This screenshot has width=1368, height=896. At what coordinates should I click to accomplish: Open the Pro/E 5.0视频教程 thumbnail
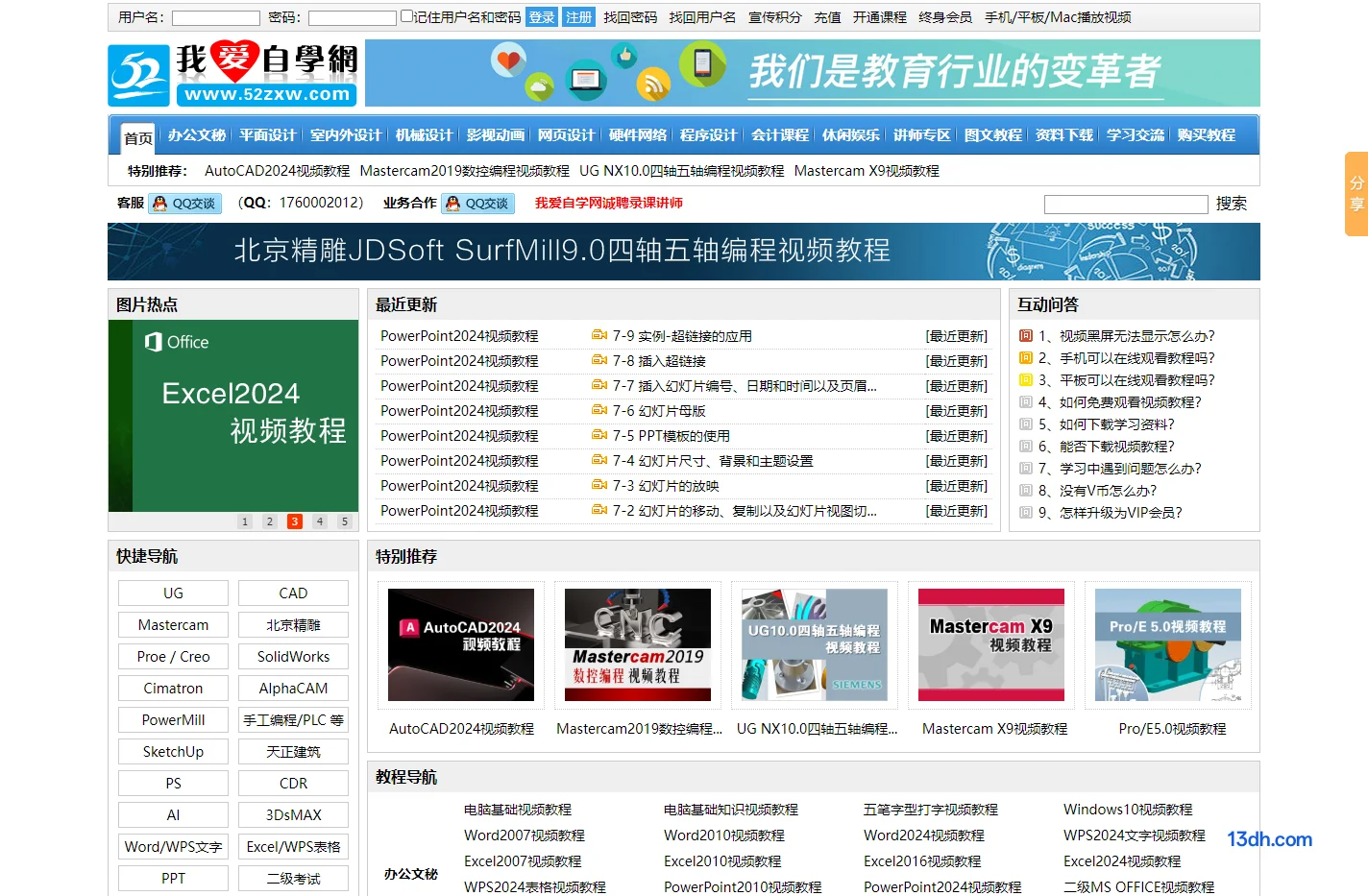(x=1168, y=644)
